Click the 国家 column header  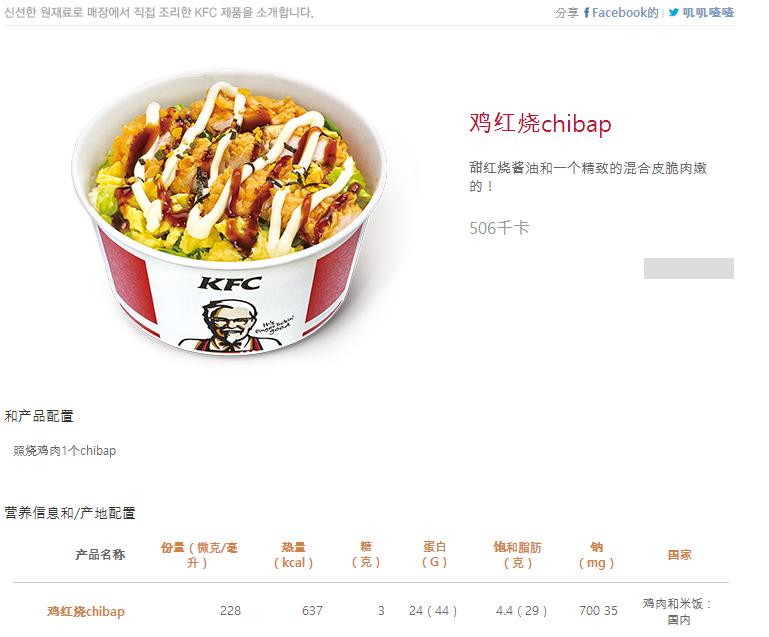pyautogui.click(x=679, y=555)
